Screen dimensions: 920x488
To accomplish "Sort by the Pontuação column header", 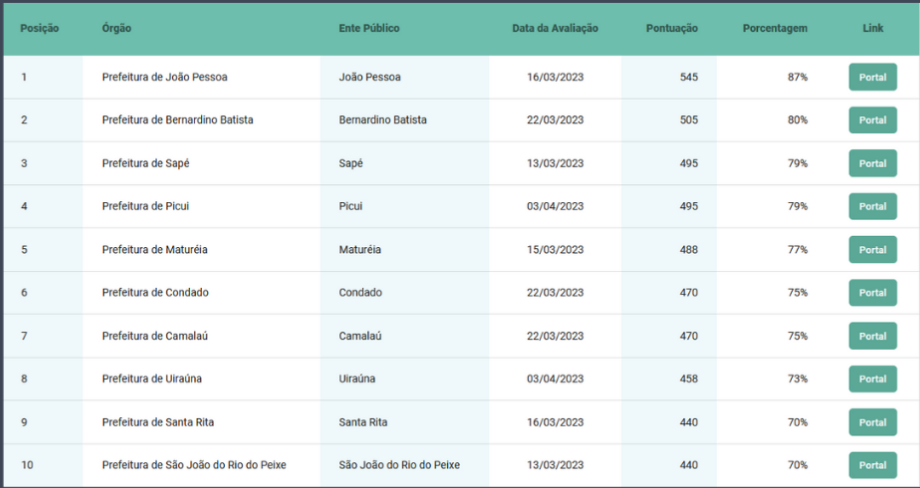I will tap(672, 28).
